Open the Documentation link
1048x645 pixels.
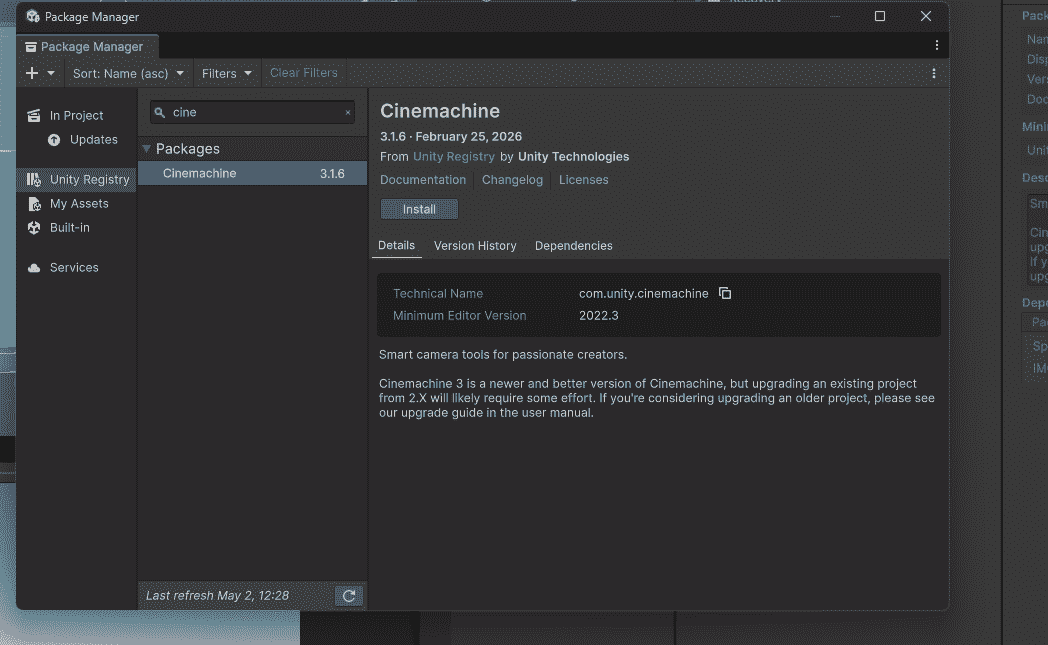tap(423, 180)
